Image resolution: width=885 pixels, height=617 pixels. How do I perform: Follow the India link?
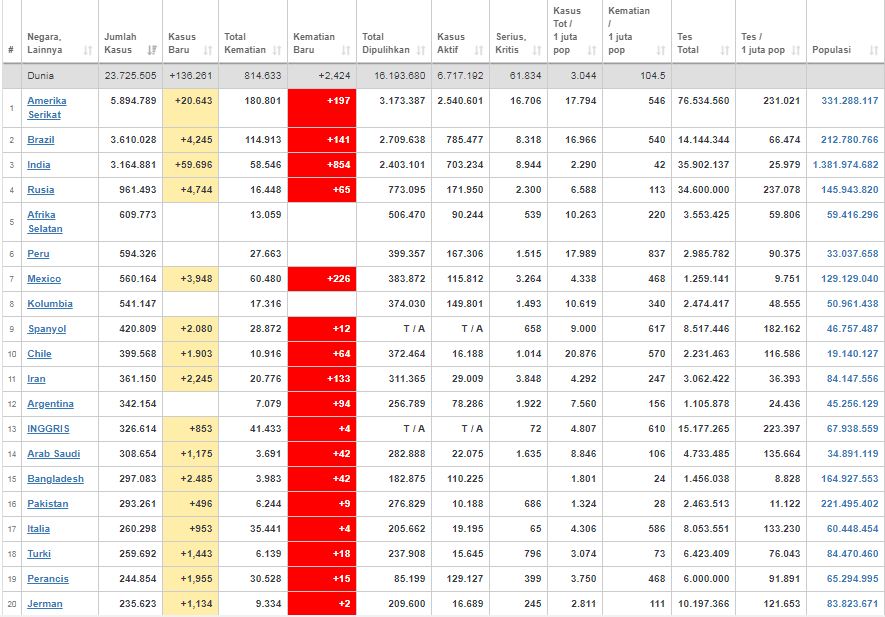pyautogui.click(x=38, y=164)
